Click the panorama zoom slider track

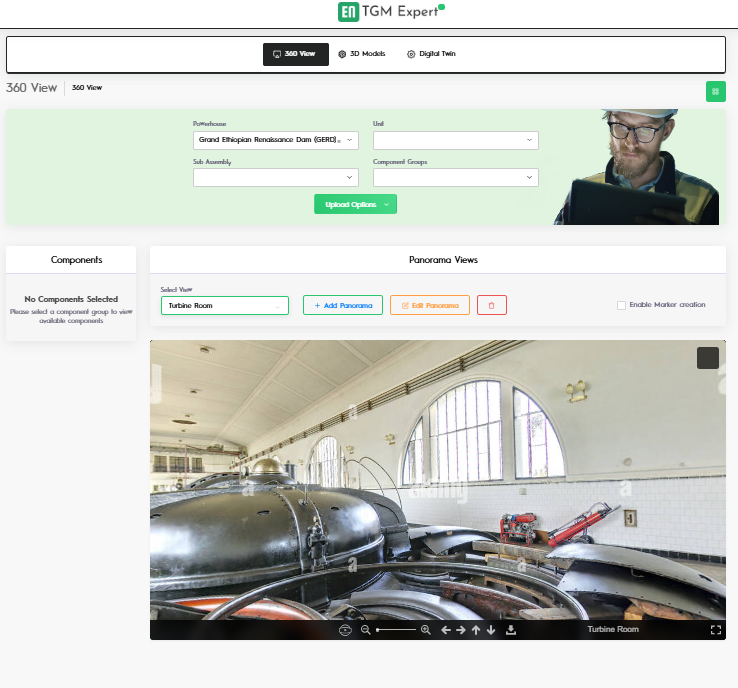pyautogui.click(x=396, y=630)
